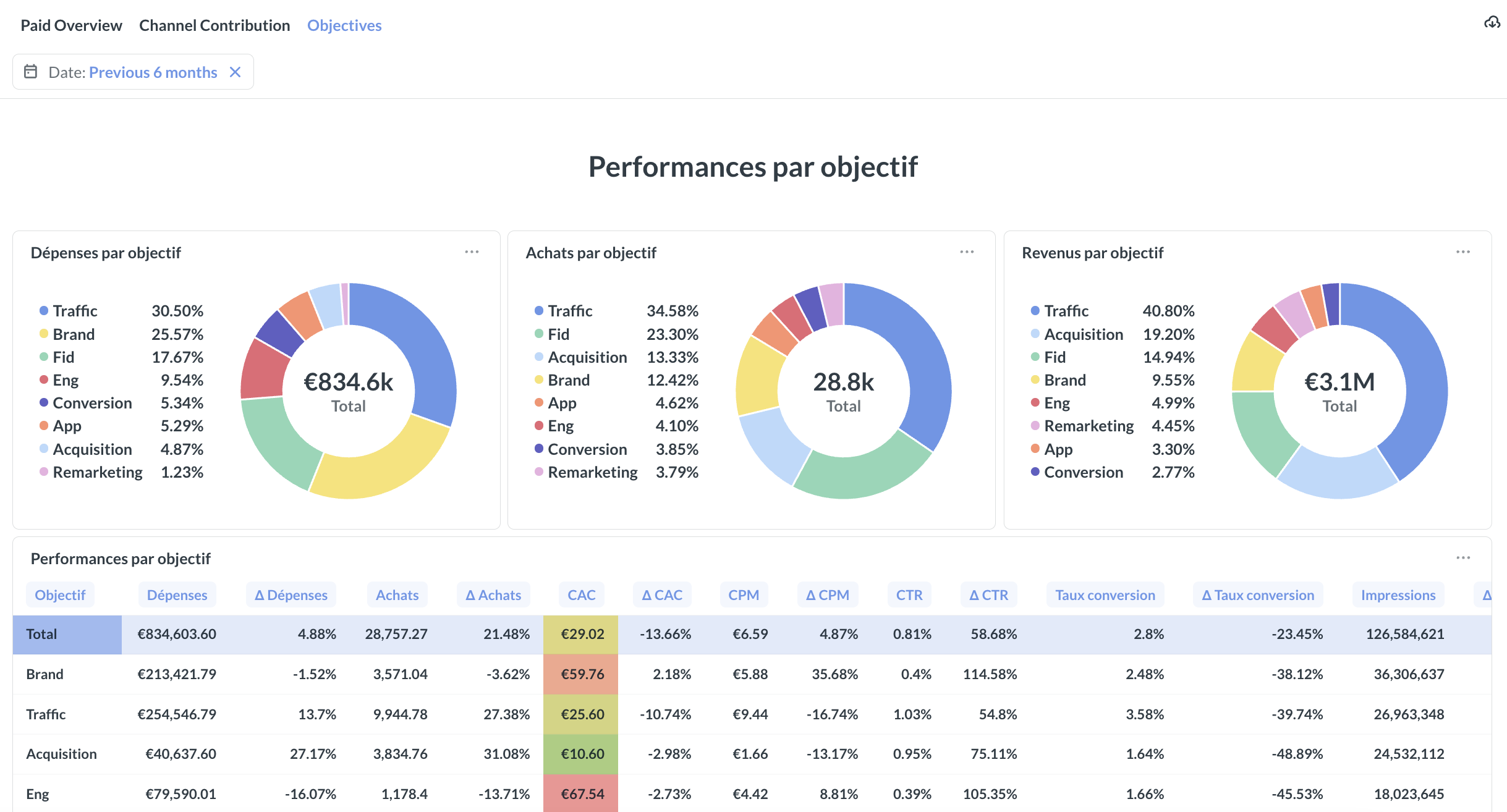Switch to the Paid Overview tab
The height and width of the screenshot is (812, 1507).
pyautogui.click(x=71, y=25)
